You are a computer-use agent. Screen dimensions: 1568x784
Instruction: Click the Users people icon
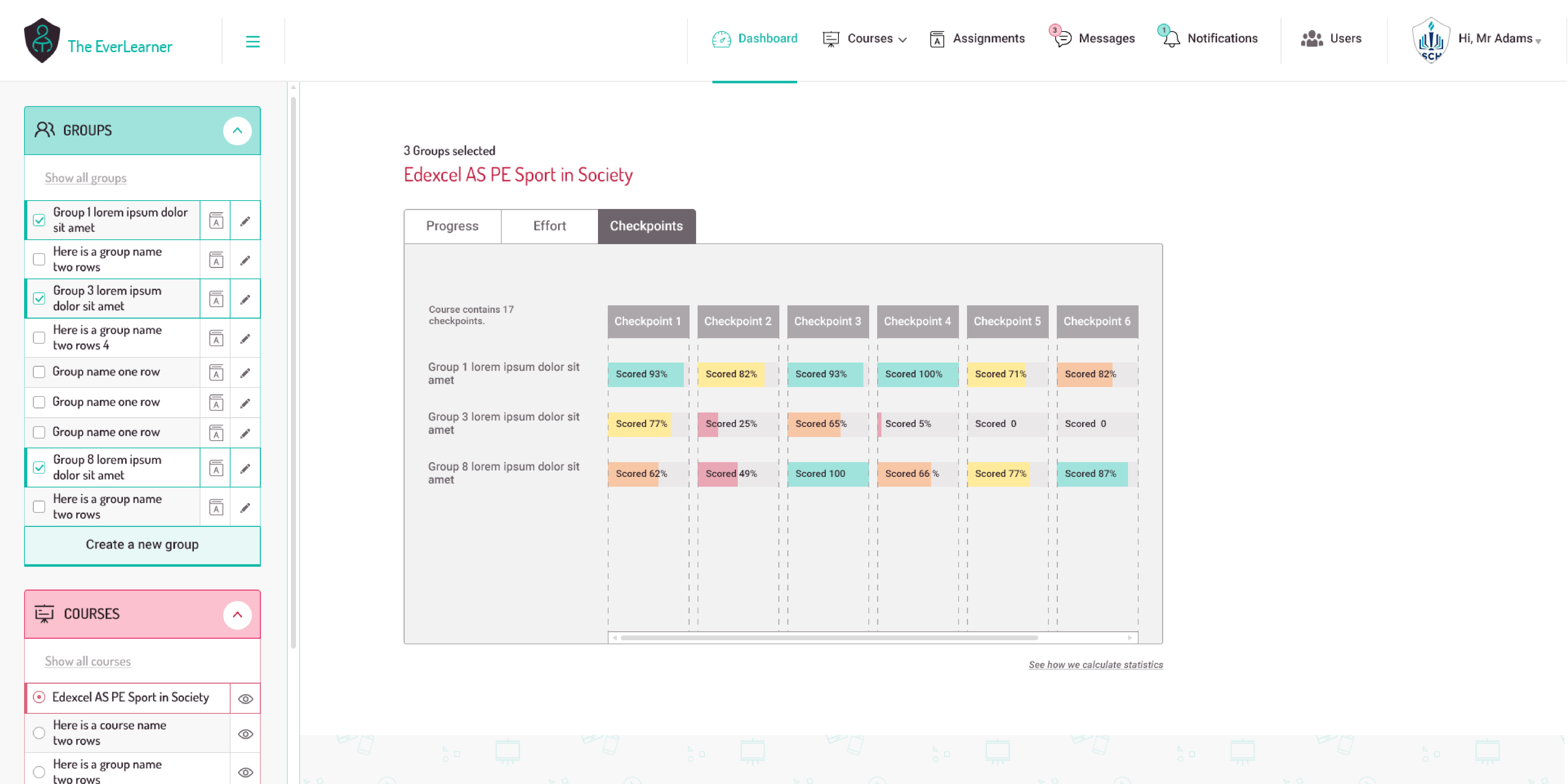[1312, 38]
